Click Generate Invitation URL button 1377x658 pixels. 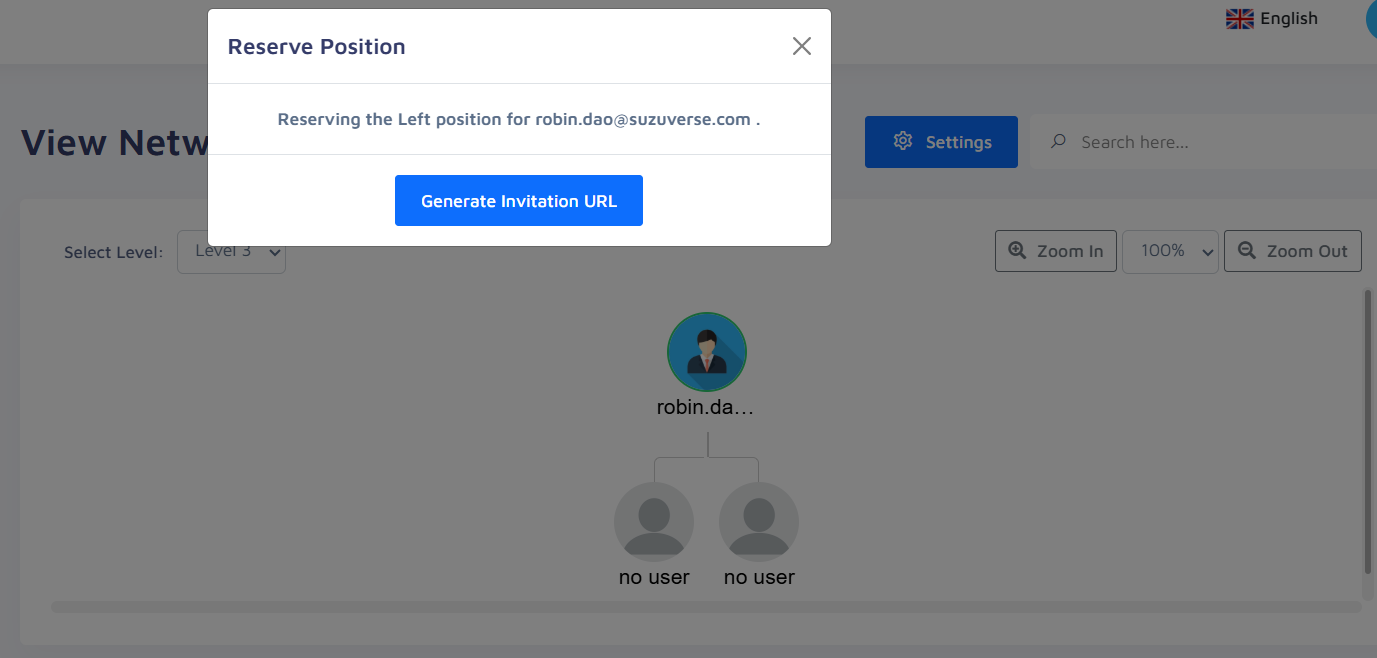518,201
